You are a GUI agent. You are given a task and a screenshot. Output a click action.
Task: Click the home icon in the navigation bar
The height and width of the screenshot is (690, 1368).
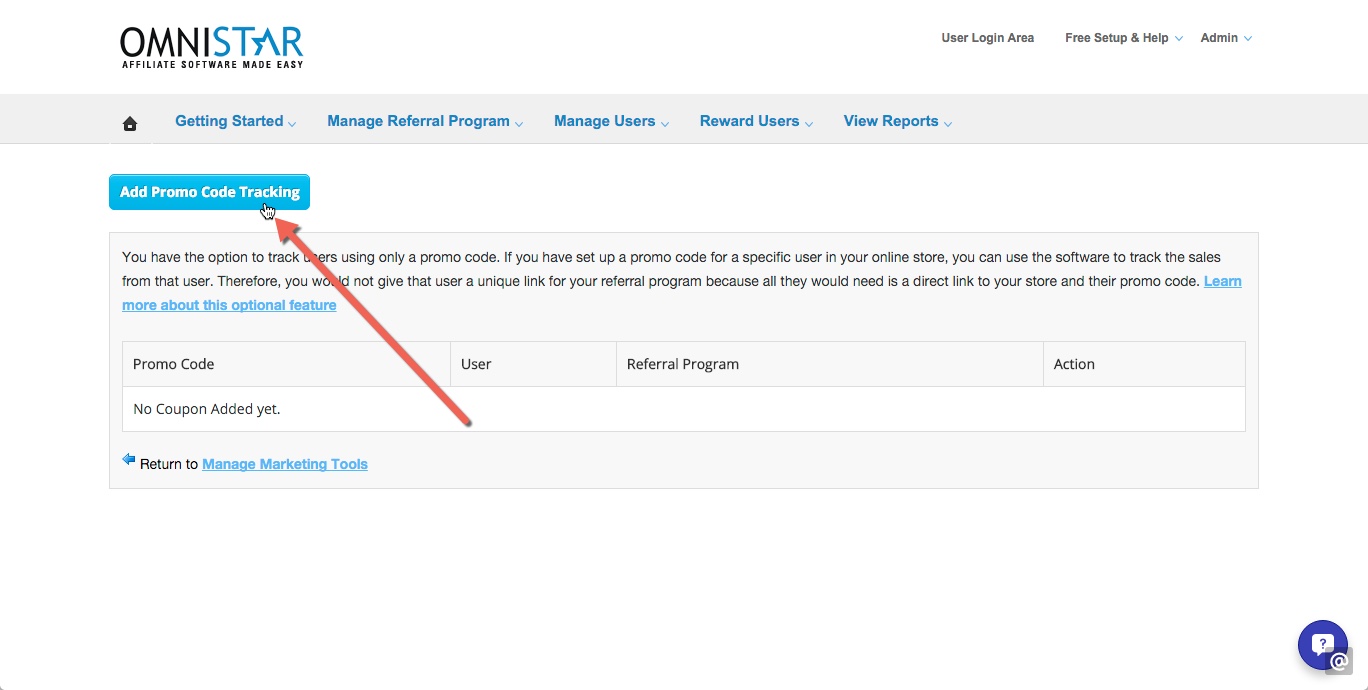[129, 121]
